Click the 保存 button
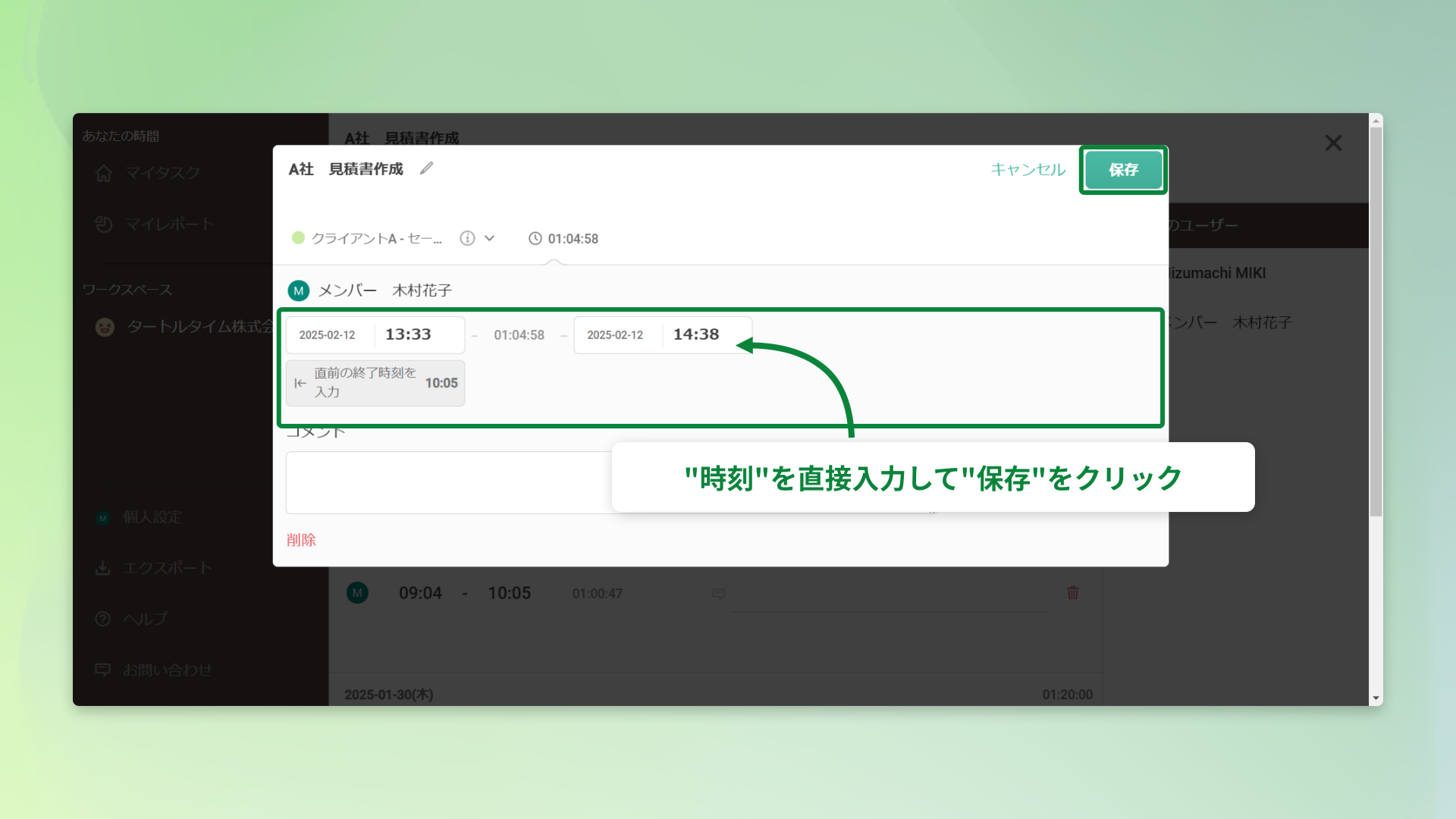Screen dimensions: 1456x819 (1122, 170)
